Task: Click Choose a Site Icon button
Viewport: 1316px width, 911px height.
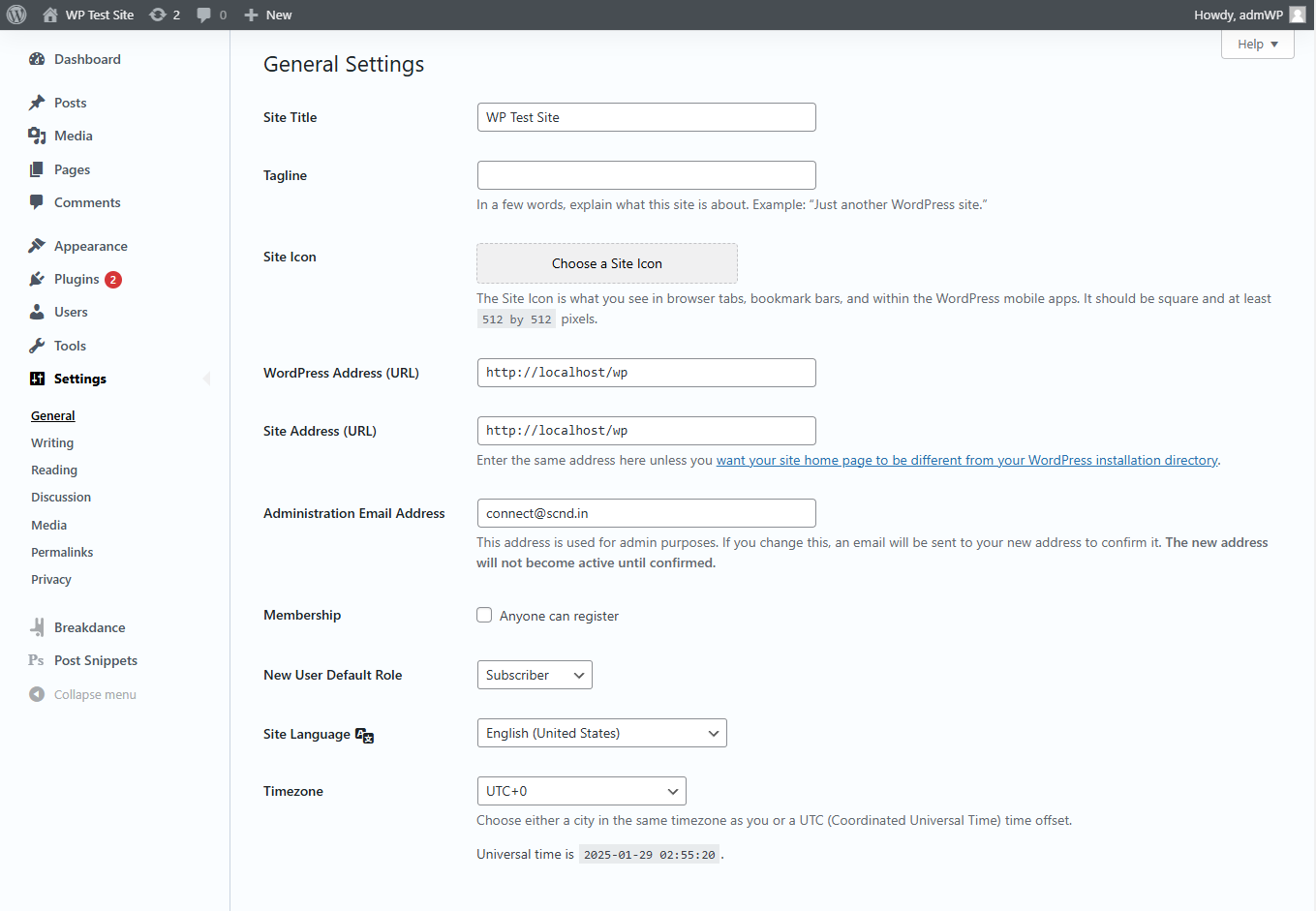Action: coord(607,263)
